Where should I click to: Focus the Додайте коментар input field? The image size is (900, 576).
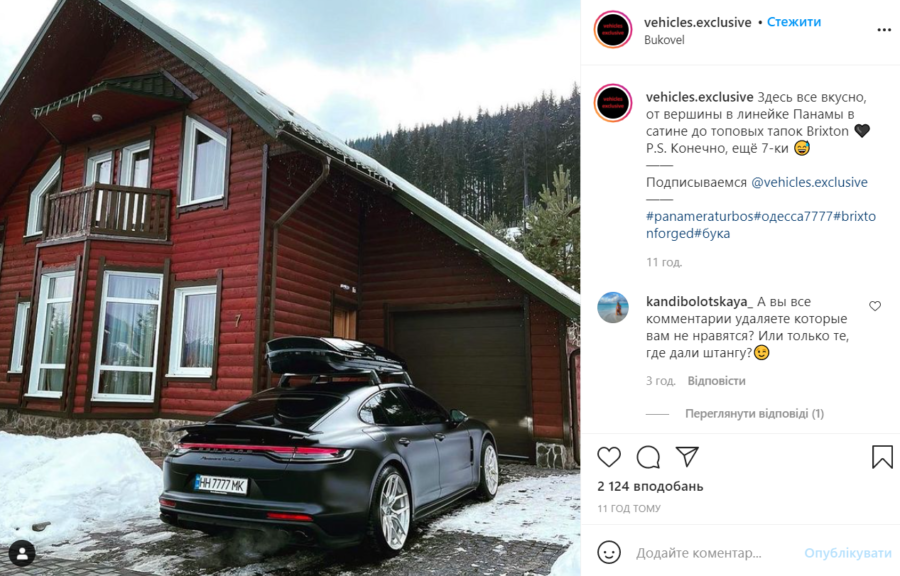tap(714, 553)
